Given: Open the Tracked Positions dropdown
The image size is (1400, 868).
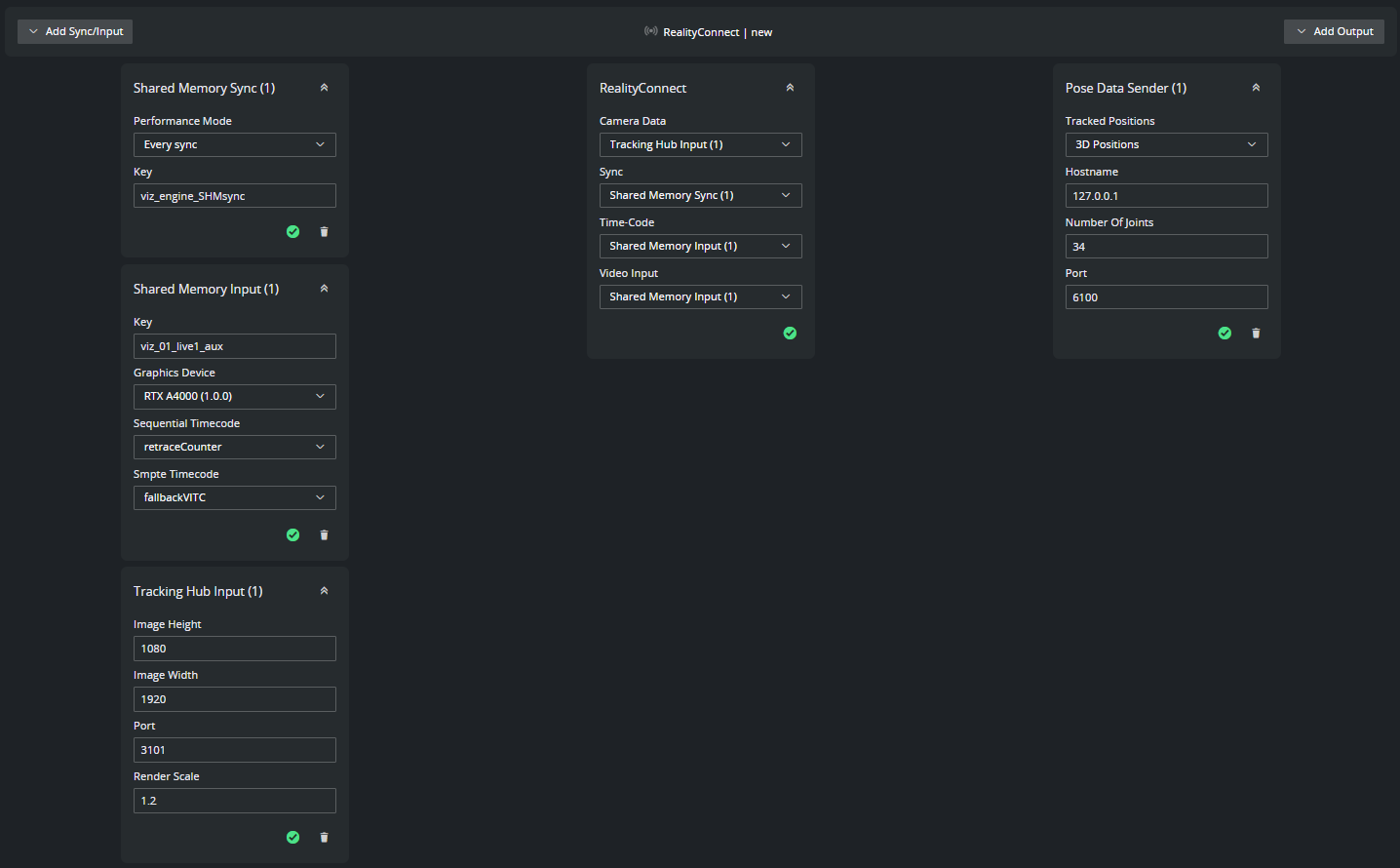Looking at the screenshot, I should point(1167,144).
